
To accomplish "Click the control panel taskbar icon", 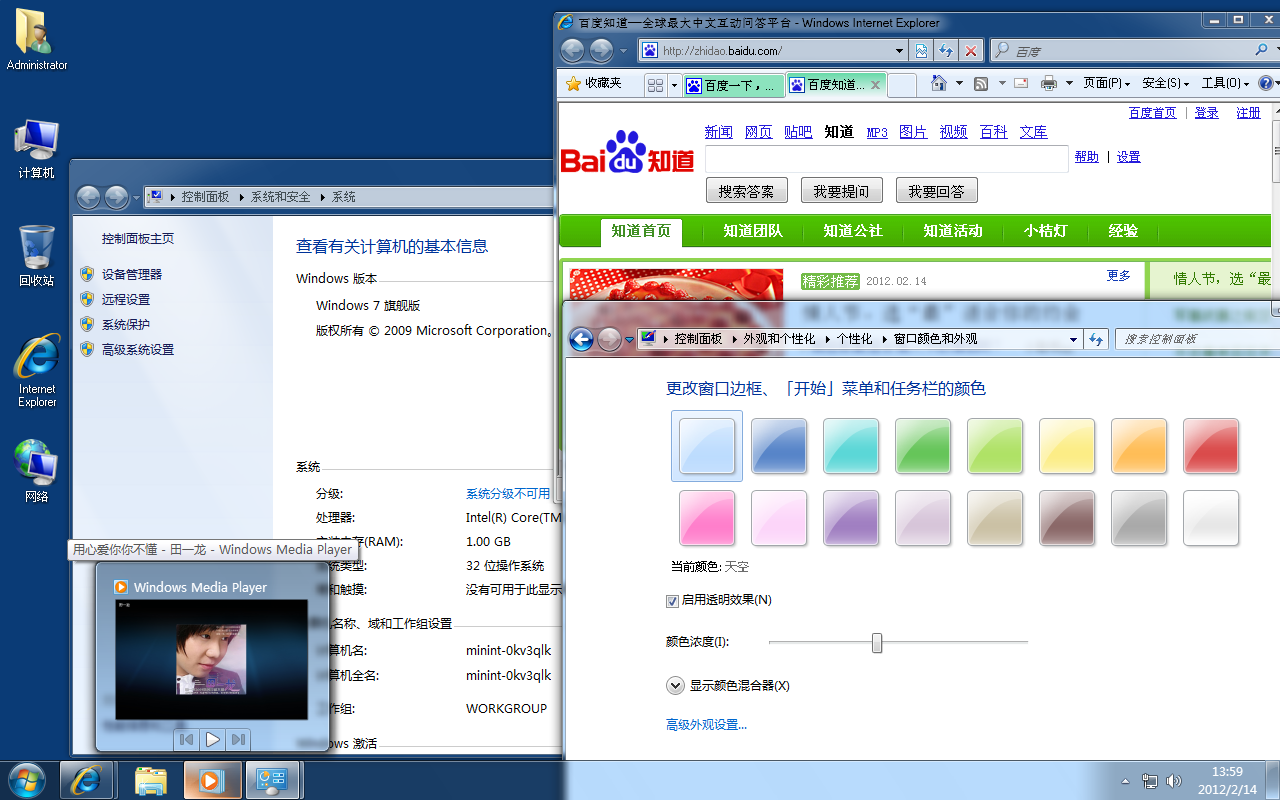I will coord(272,780).
